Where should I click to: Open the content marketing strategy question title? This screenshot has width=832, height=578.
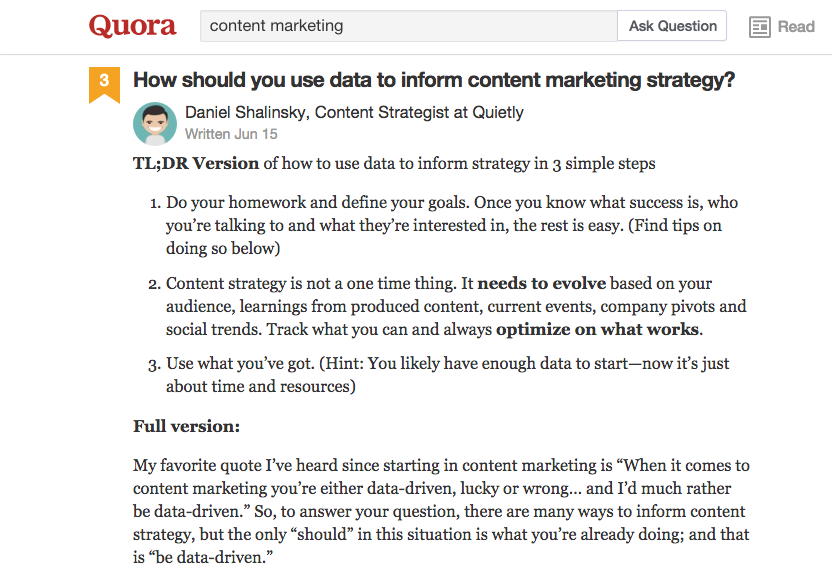pyautogui.click(x=434, y=80)
